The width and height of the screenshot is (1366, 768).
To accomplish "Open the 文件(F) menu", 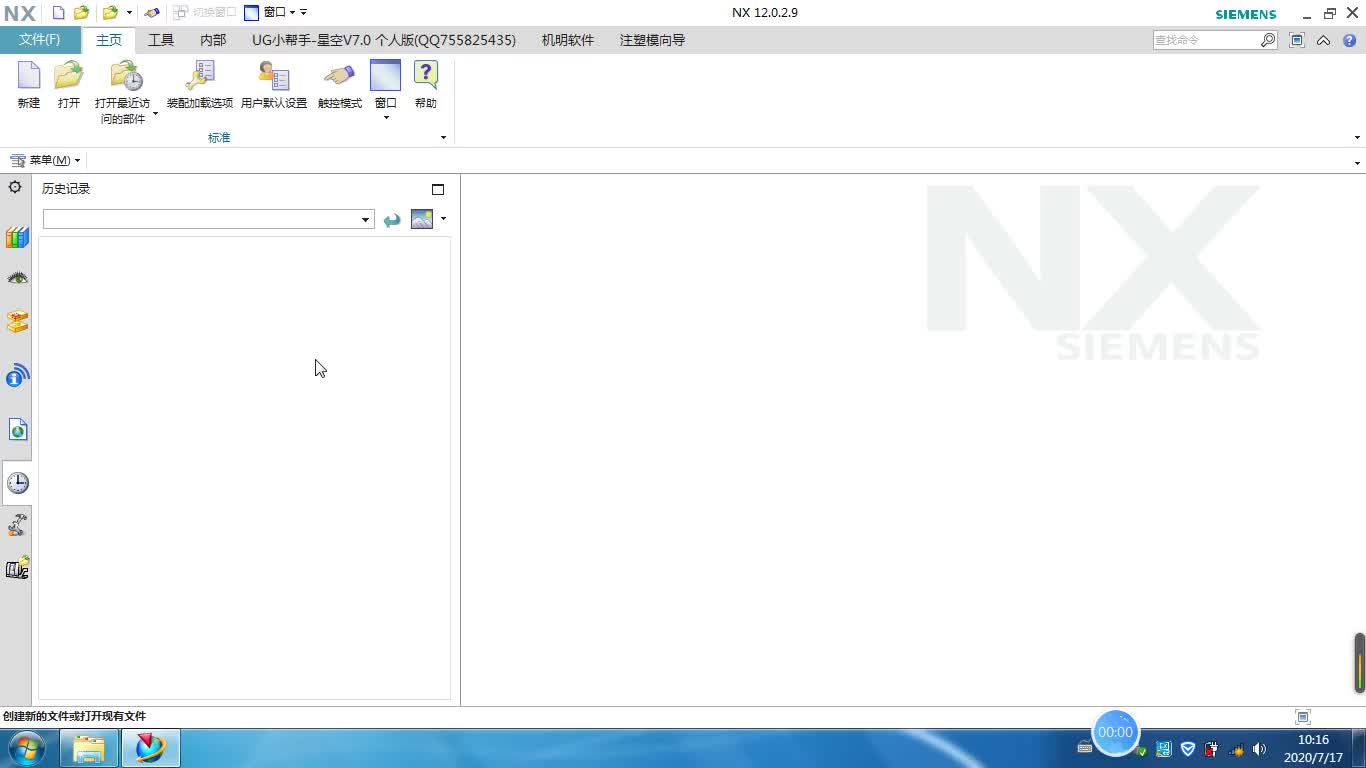I will 39,40.
